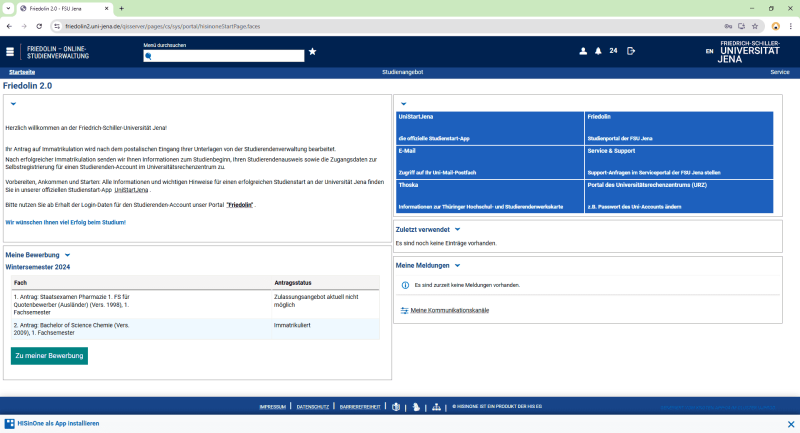Dismiss the app install banner
Viewport: 800px width, 433px height.
pos(791,424)
